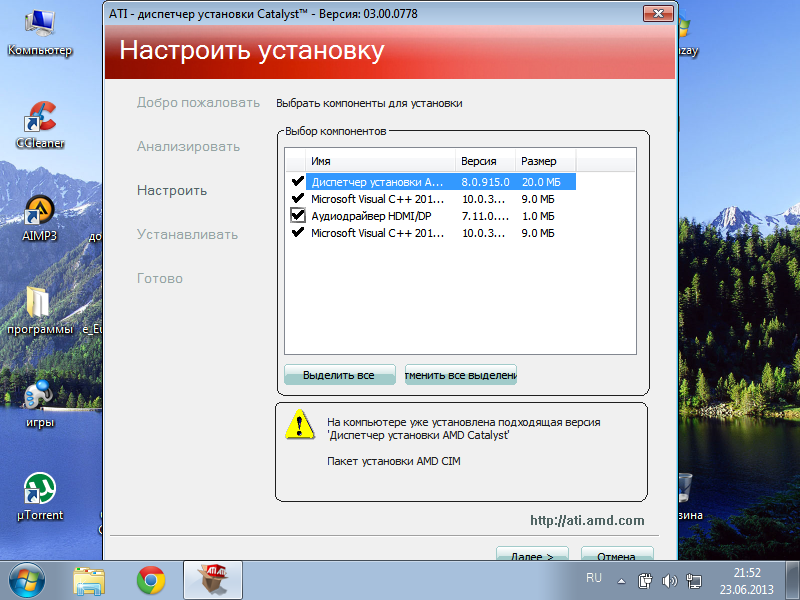The image size is (800, 600).
Task: Toggle last Microsoft Visual C++ 201… checkmark
Action: click(x=297, y=232)
